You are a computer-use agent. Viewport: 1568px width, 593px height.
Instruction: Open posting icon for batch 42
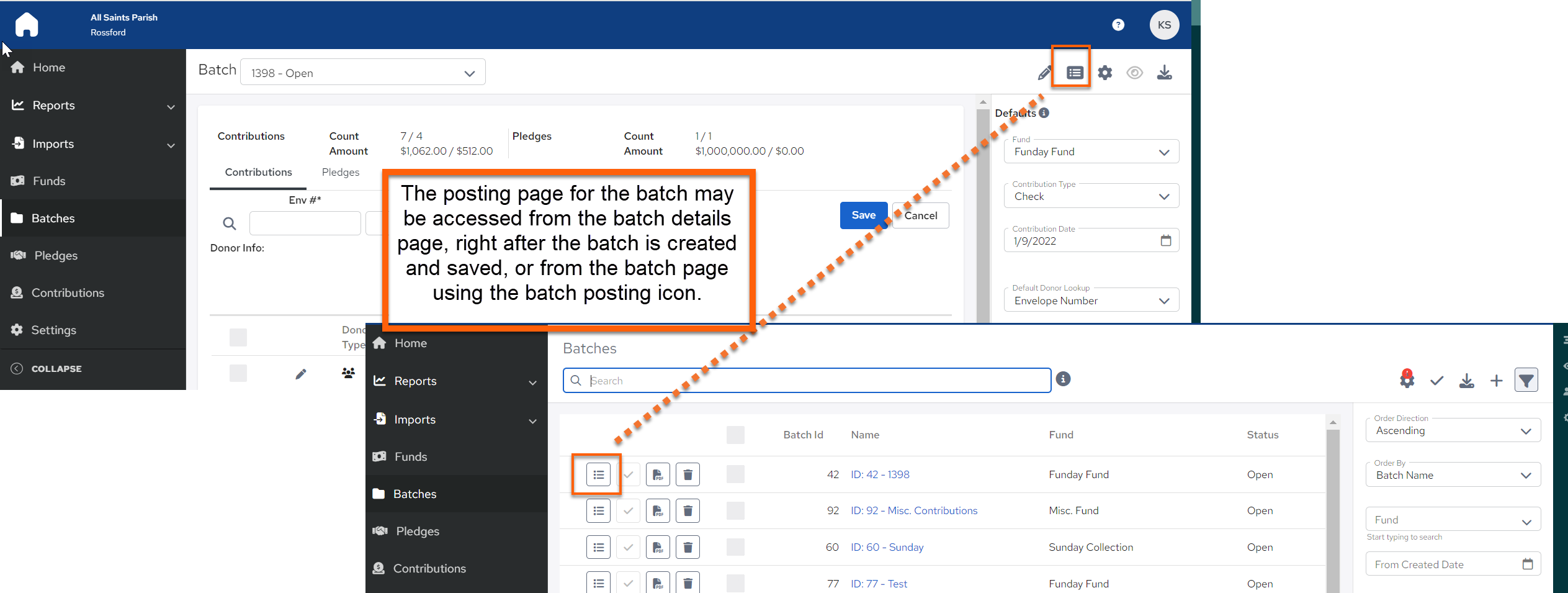[598, 474]
